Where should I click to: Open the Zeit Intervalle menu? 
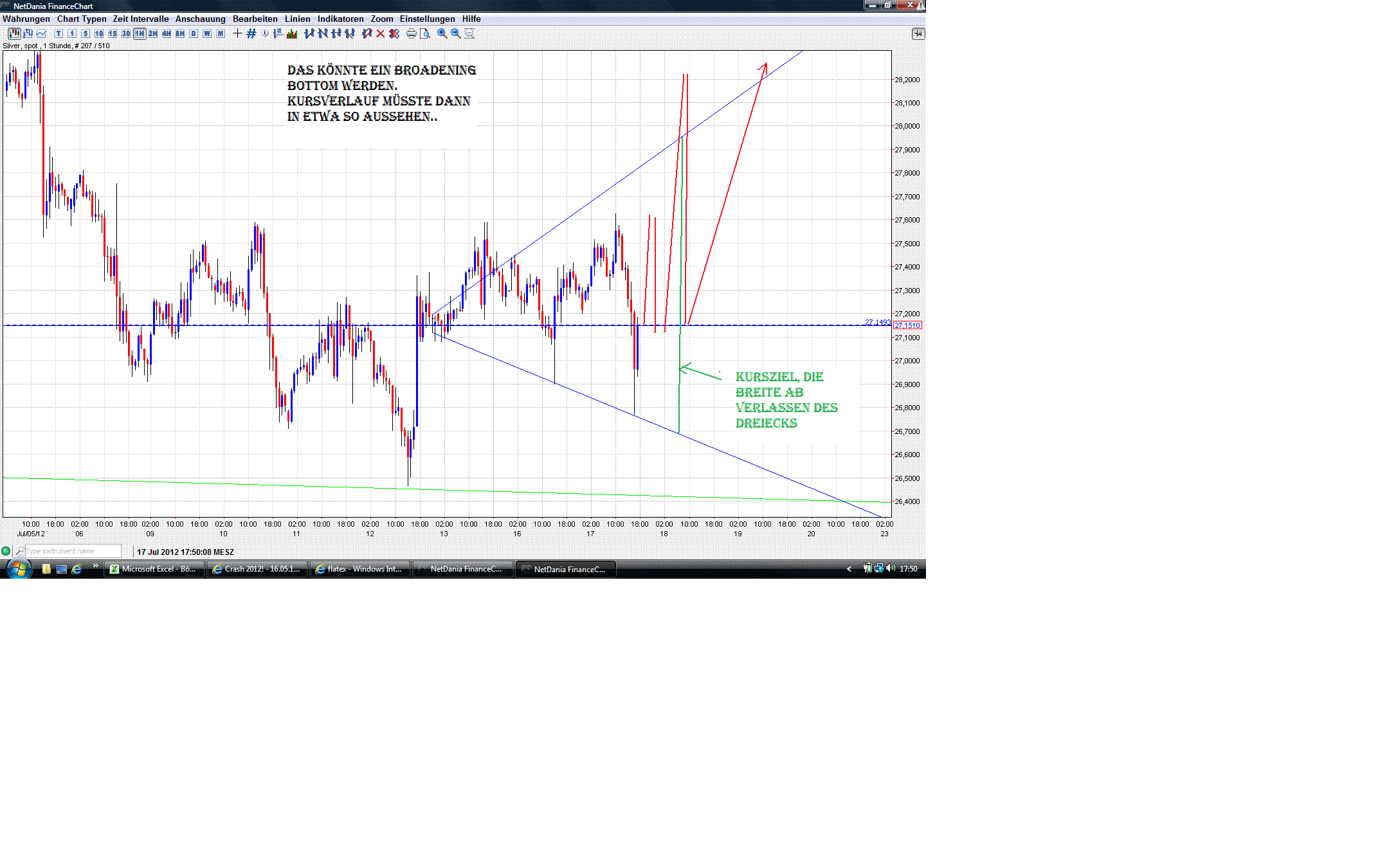click(140, 19)
